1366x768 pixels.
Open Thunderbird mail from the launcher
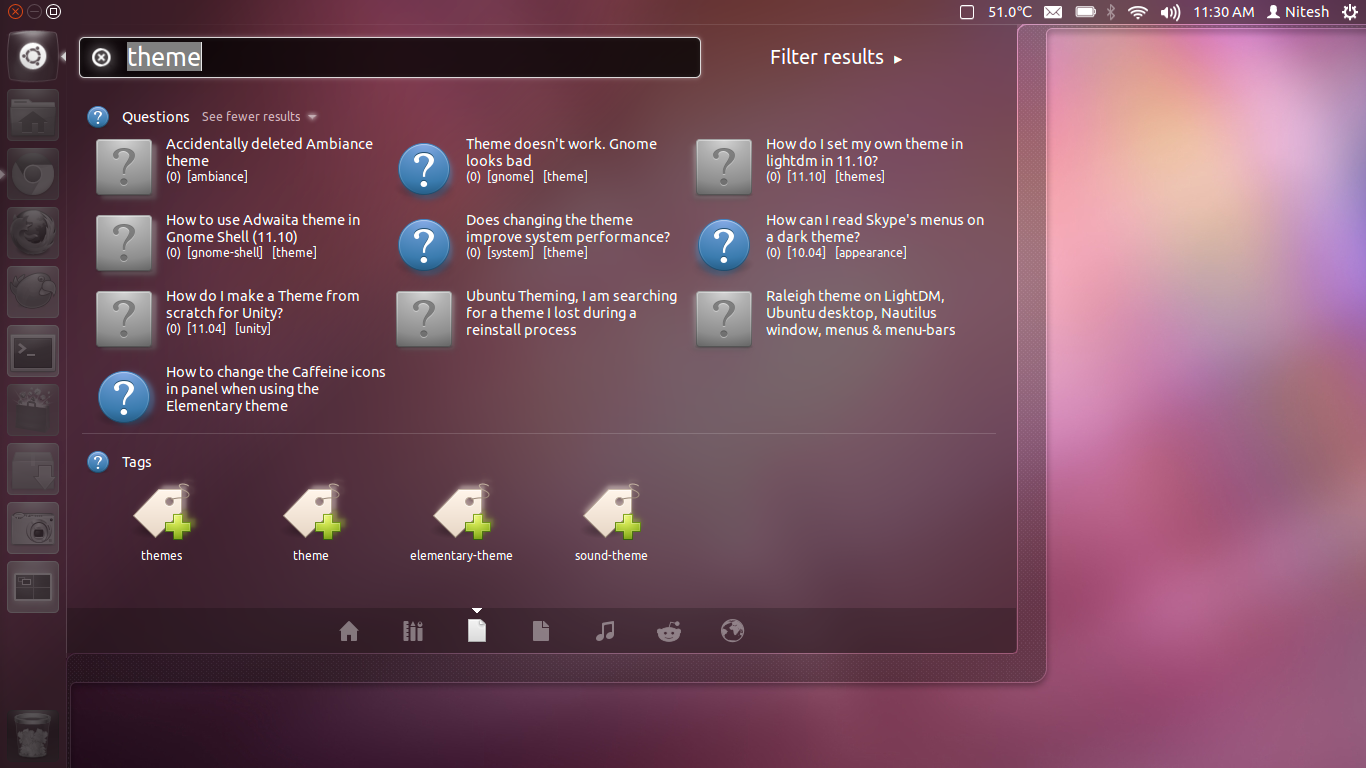click(33, 292)
